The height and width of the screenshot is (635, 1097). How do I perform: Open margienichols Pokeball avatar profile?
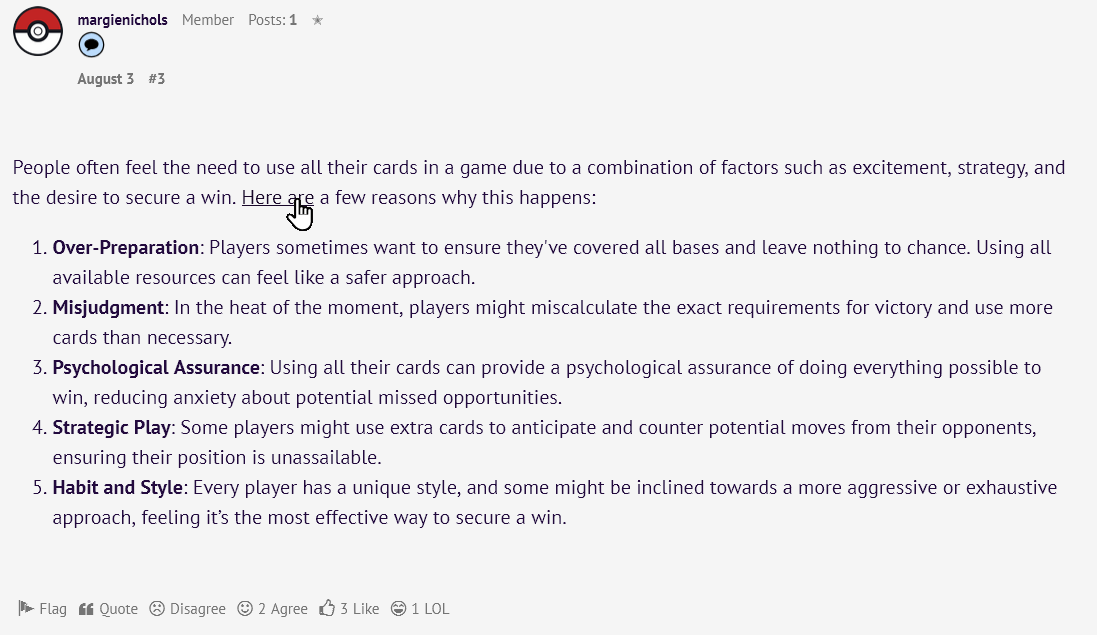point(38,31)
